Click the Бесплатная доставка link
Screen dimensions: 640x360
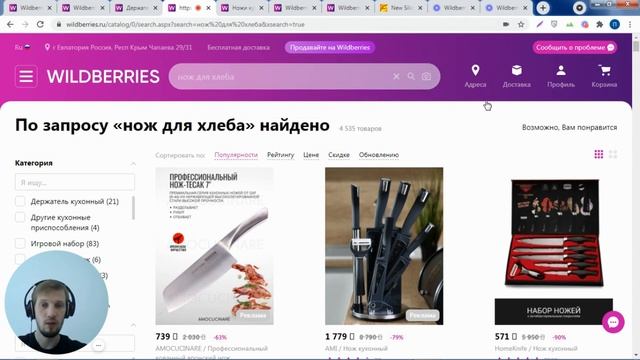238,47
